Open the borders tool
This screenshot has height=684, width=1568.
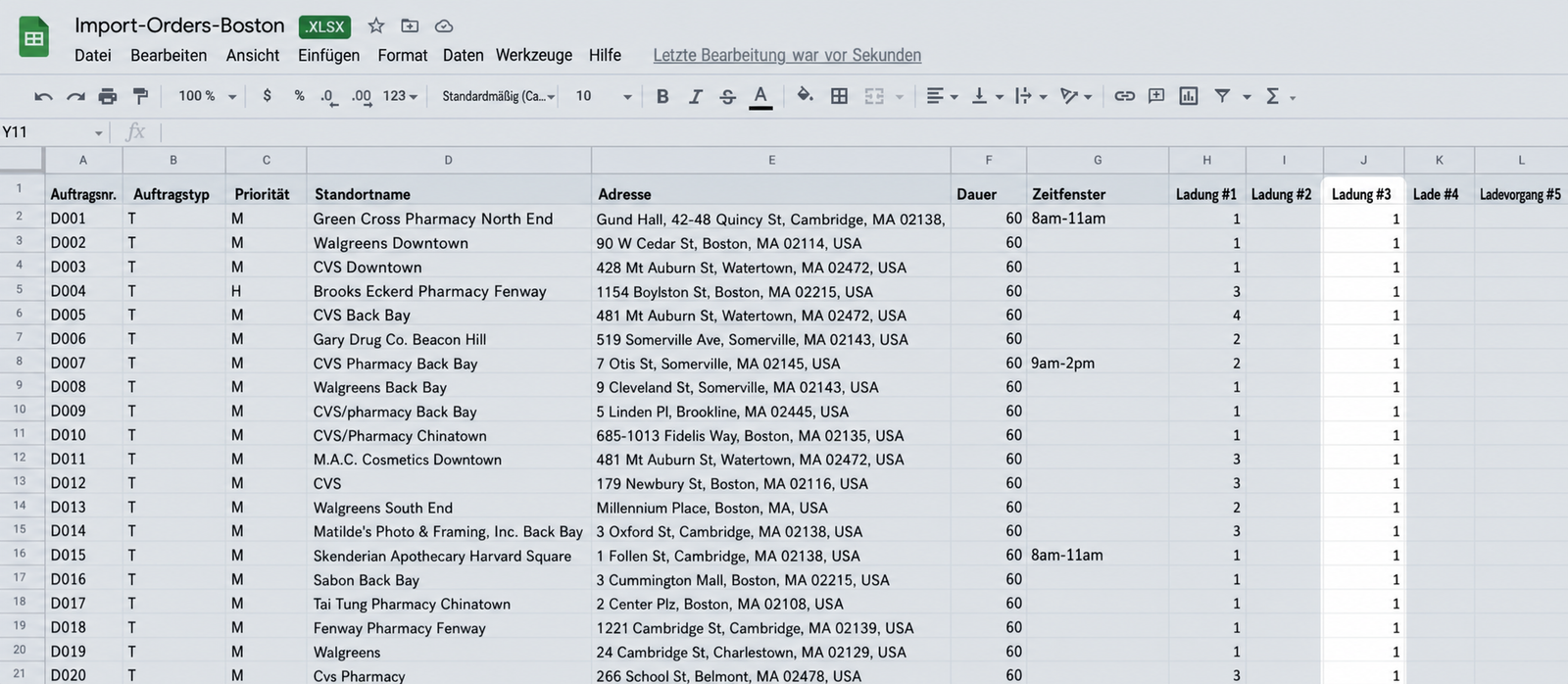(839, 96)
